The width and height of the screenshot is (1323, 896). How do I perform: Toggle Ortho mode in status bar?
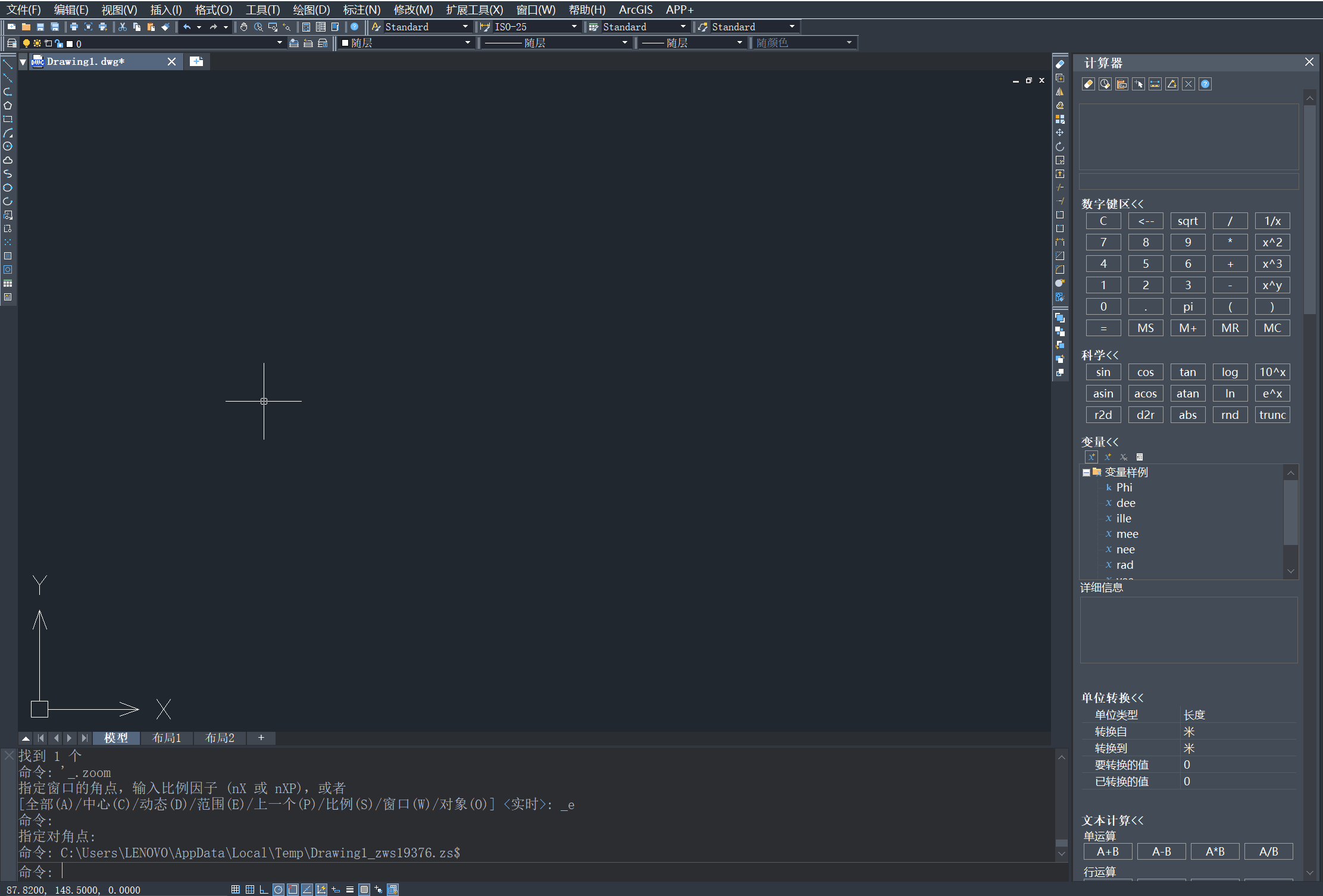point(264,889)
